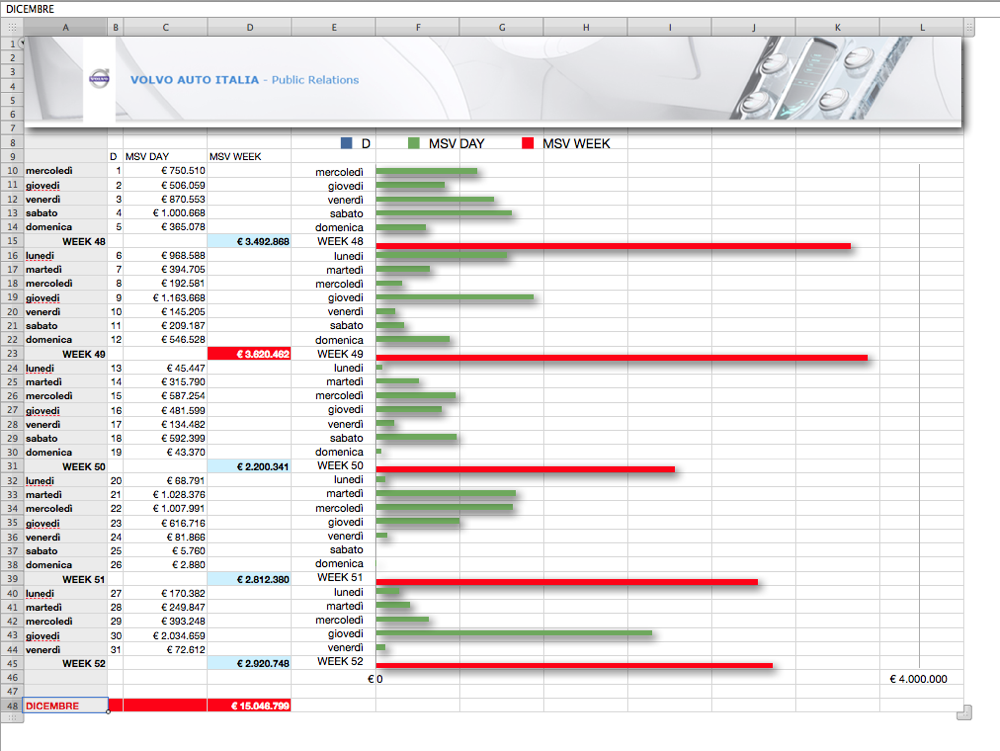Click the table resize handle at bottom-right corner
Image resolution: width=1000 pixels, height=751 pixels.
pyautogui.click(x=963, y=712)
